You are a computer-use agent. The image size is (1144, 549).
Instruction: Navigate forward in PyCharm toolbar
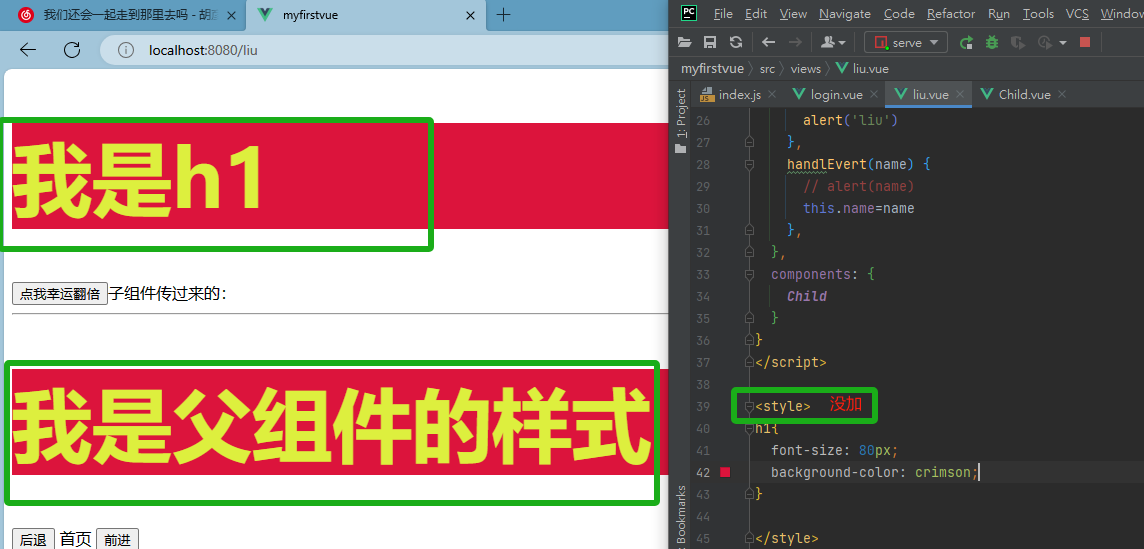tap(795, 42)
